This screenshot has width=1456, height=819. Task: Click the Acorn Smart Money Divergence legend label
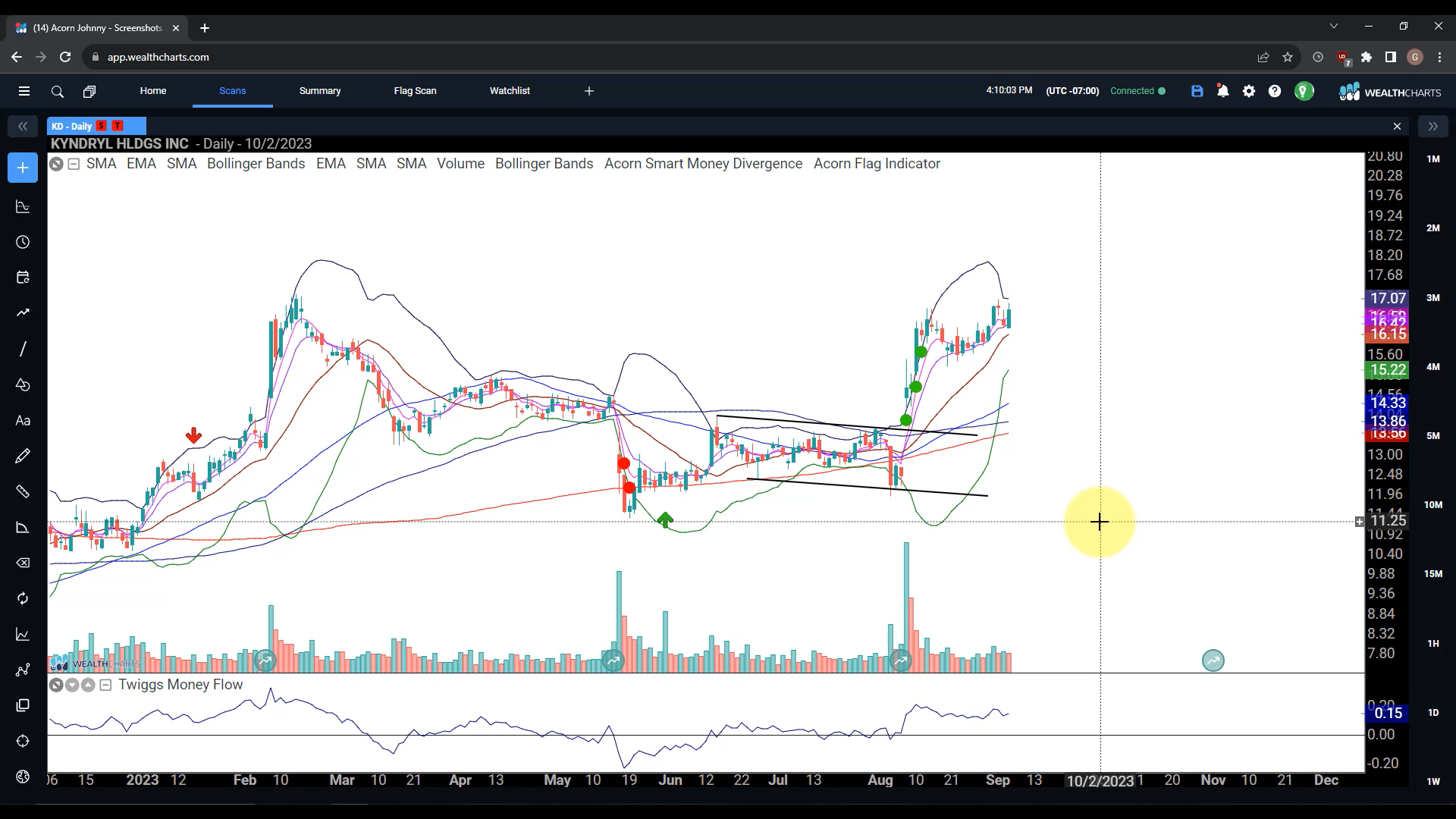pyautogui.click(x=703, y=164)
